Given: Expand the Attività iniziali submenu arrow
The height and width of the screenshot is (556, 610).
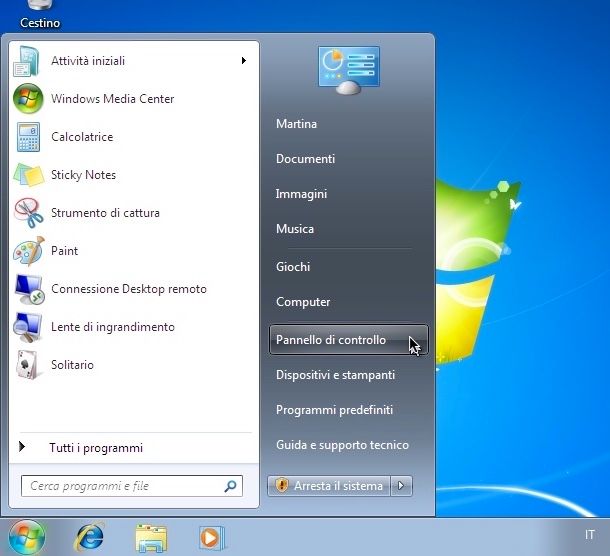Looking at the screenshot, I should point(244,60).
